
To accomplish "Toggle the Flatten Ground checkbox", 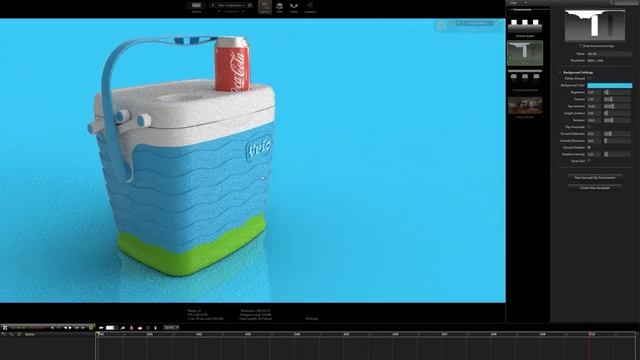I will pyautogui.click(x=589, y=78).
